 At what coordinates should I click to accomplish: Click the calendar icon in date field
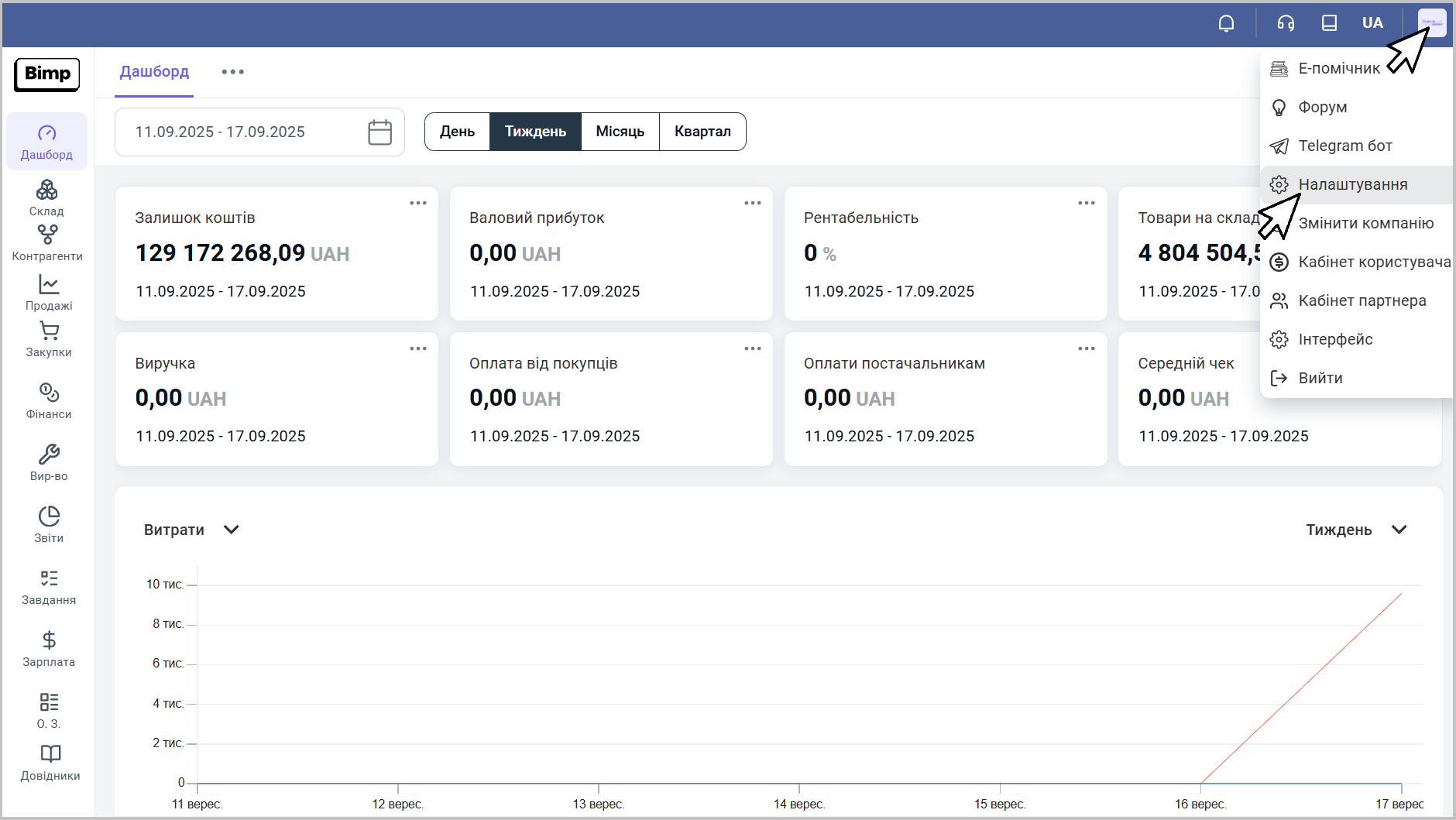tap(379, 132)
